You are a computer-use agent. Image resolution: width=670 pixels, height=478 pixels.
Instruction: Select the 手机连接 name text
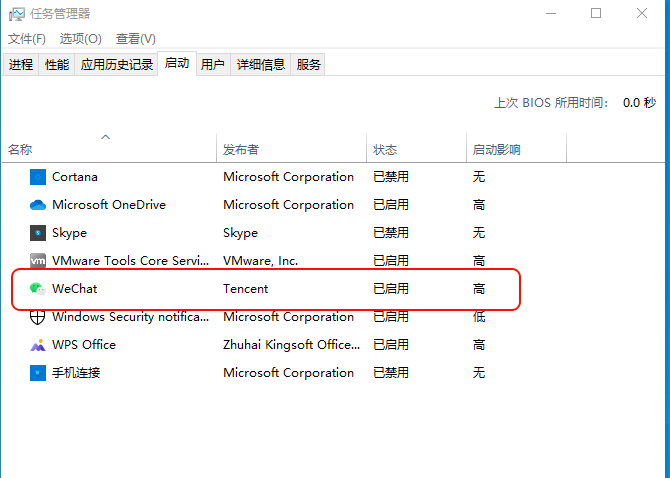(76, 372)
